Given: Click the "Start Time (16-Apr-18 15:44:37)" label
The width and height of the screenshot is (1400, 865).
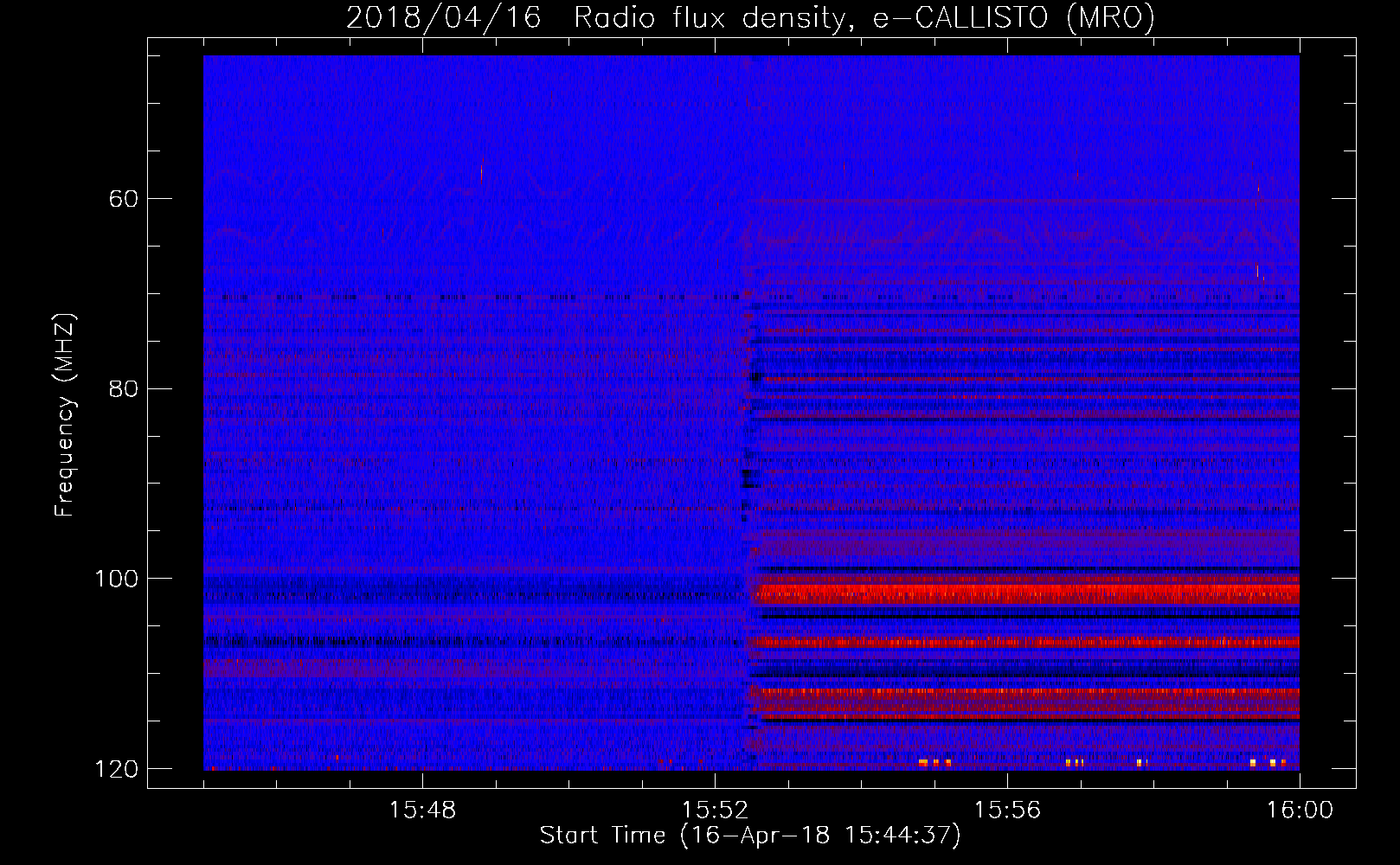Looking at the screenshot, I should pyautogui.click(x=750, y=836).
